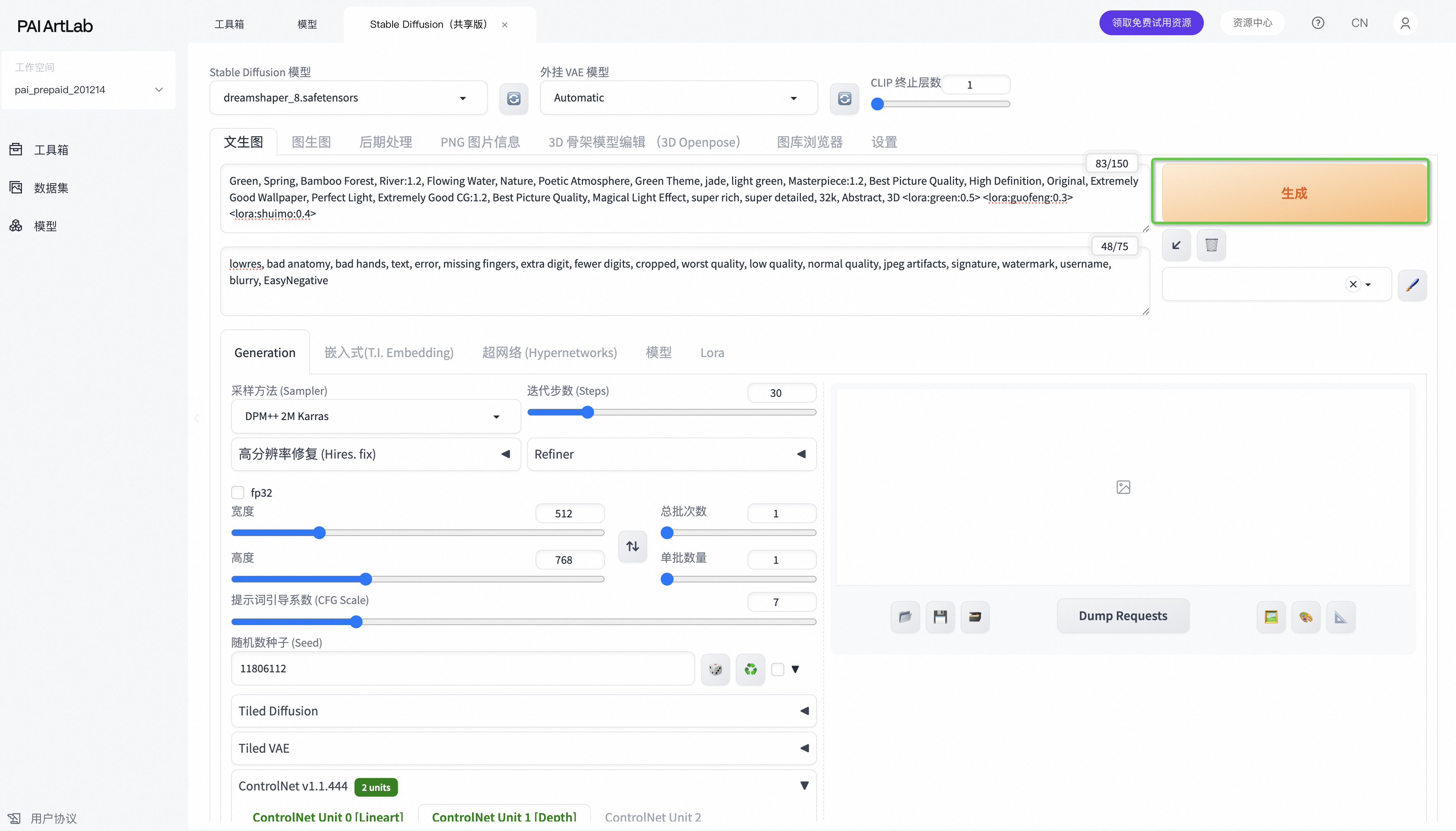Enable the fp32 checkbox

click(238, 493)
